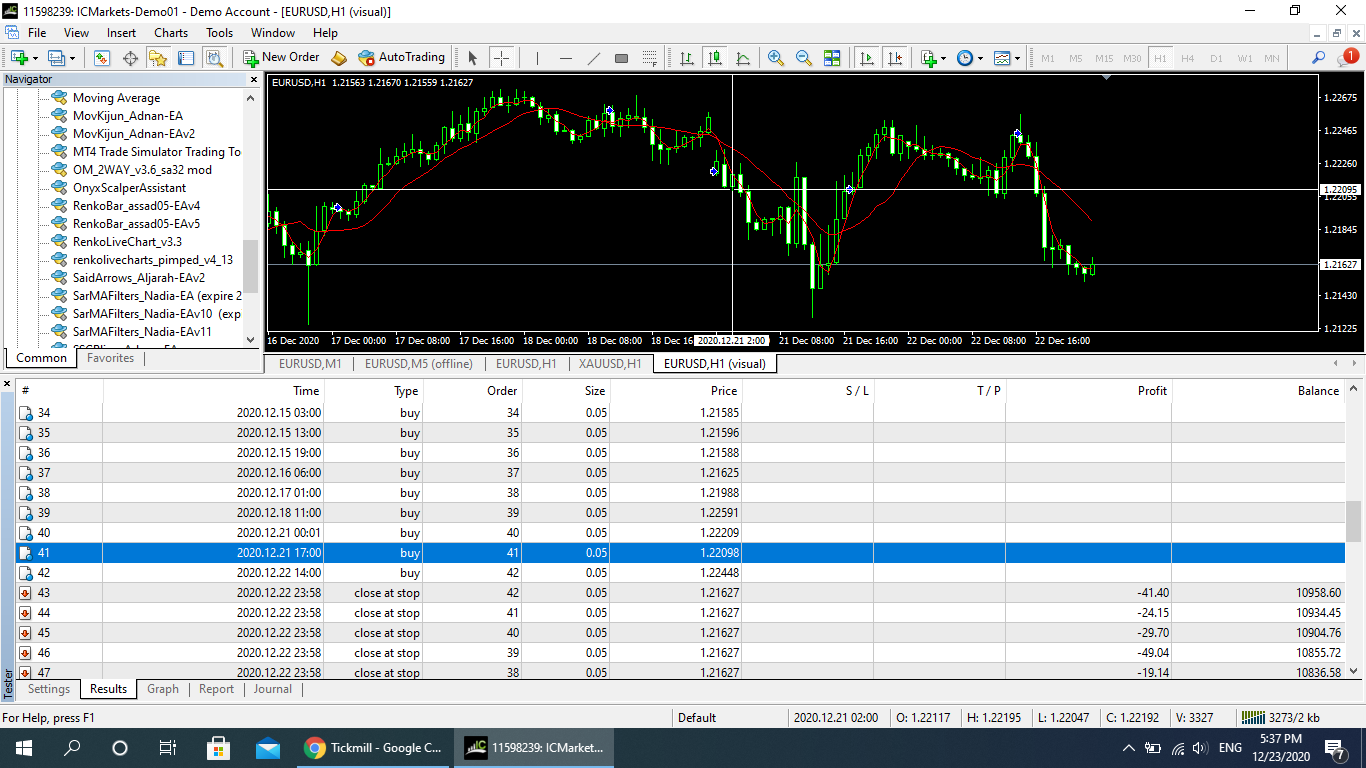Open the Data Window icon

[130, 58]
